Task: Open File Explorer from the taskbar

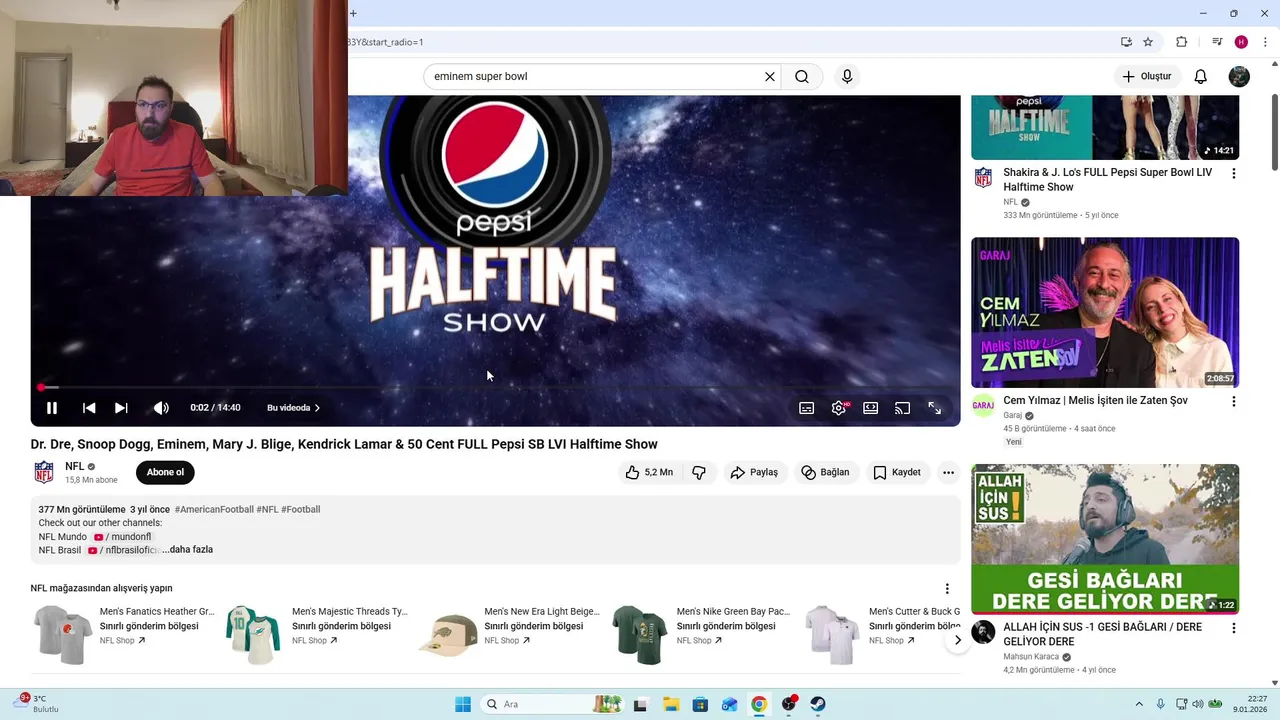Action: point(671,704)
